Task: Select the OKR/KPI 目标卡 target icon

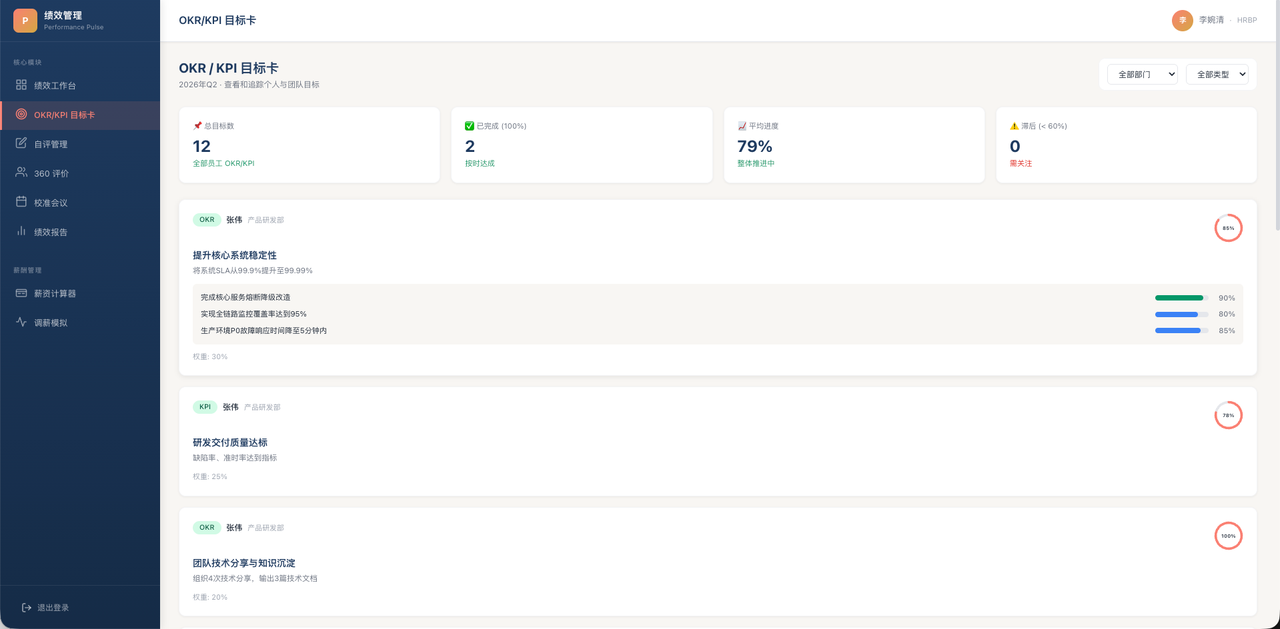Action: click(x=21, y=114)
